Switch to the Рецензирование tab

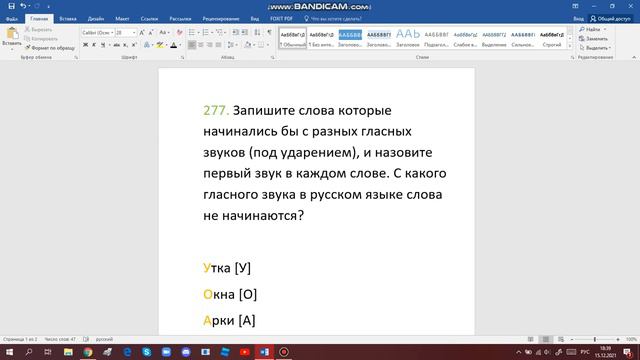click(x=221, y=19)
